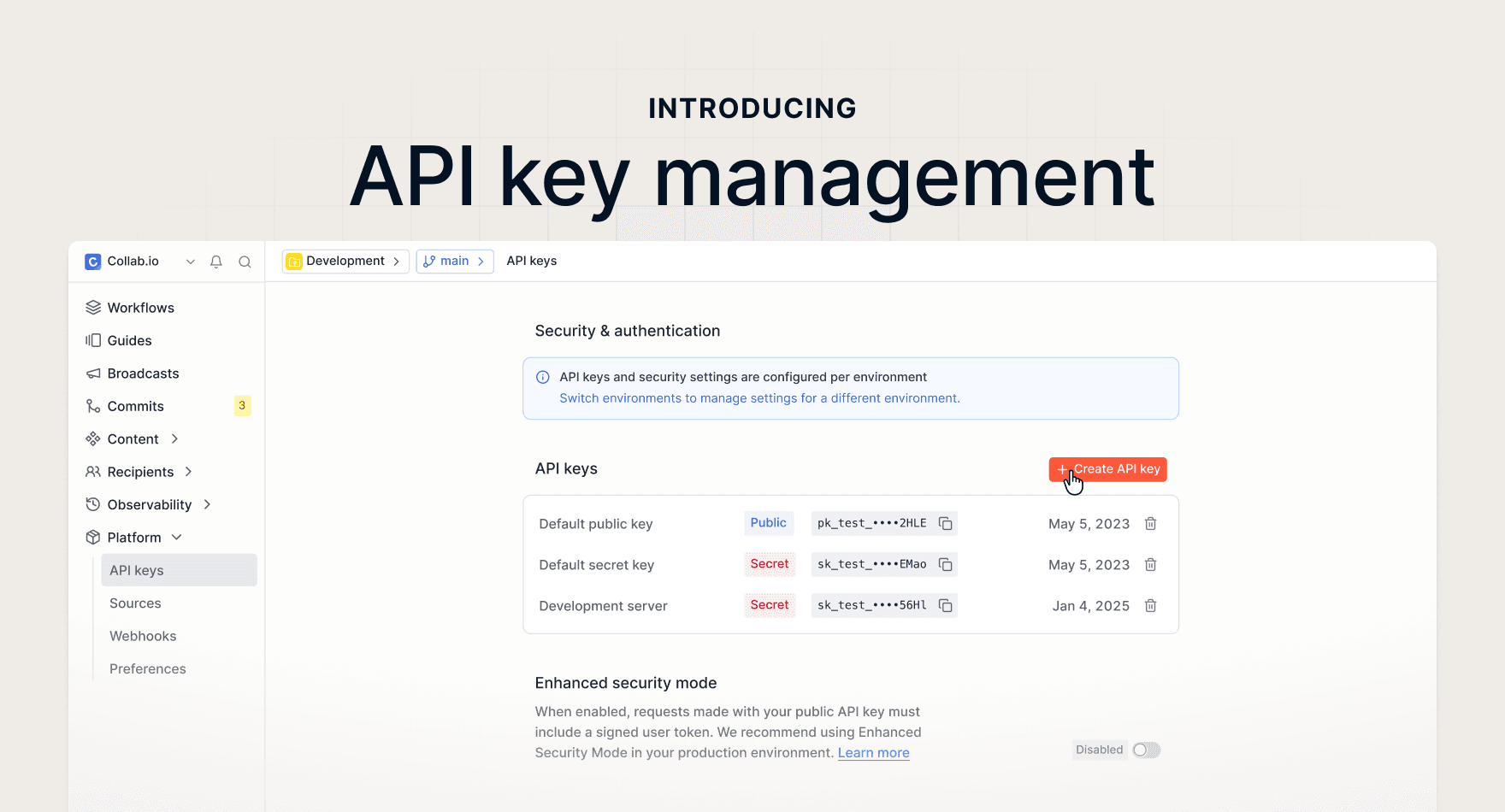Delete the Development server key
1505x812 pixels.
1151,606
